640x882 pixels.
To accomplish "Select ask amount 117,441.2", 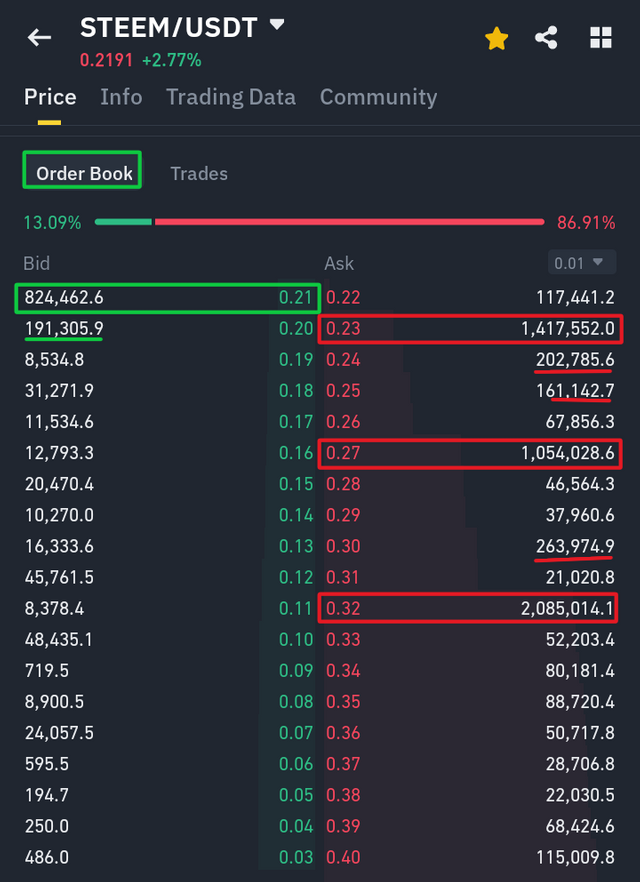I will click(575, 298).
